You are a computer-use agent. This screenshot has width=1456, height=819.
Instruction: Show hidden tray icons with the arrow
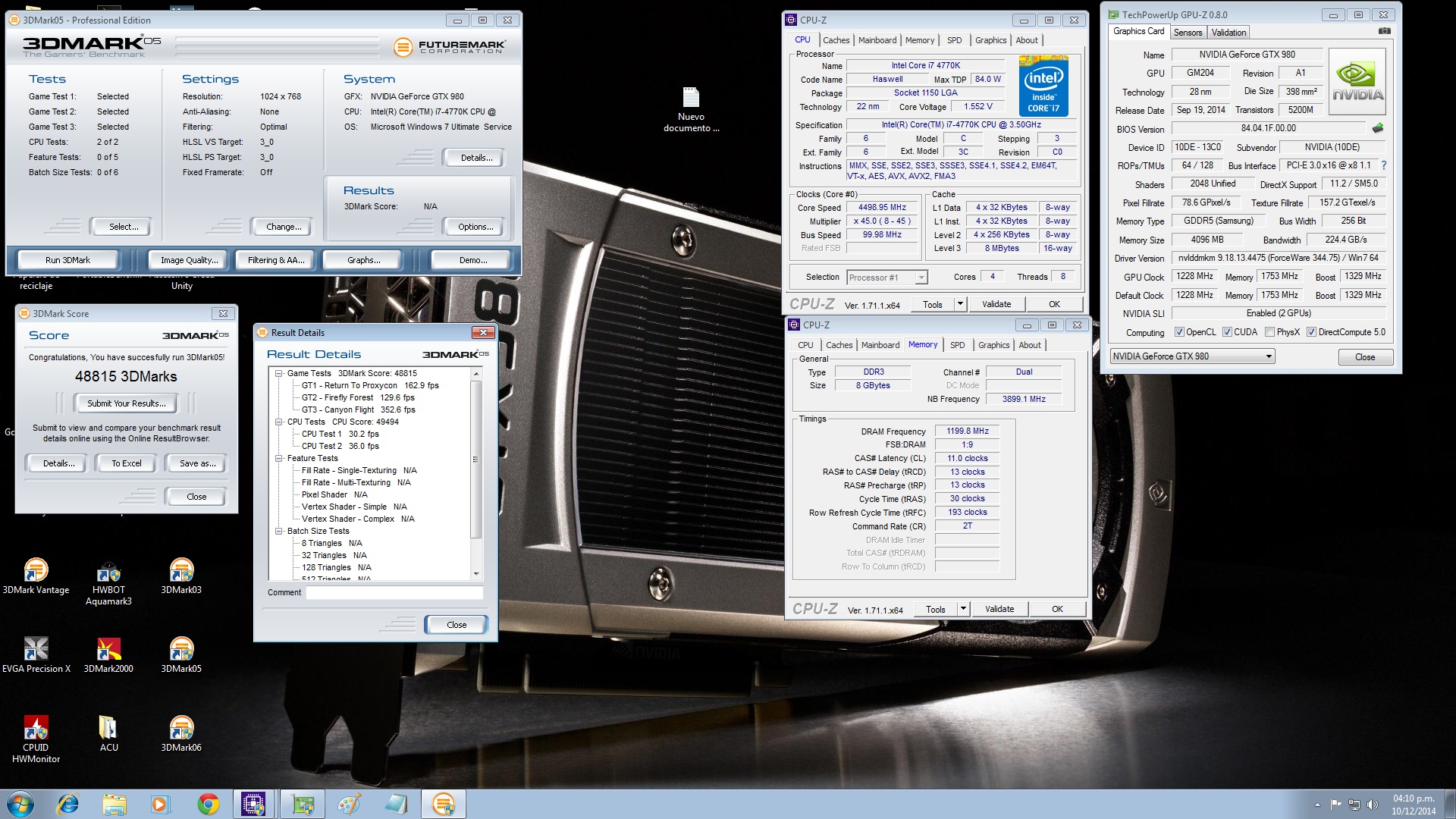tap(1317, 805)
